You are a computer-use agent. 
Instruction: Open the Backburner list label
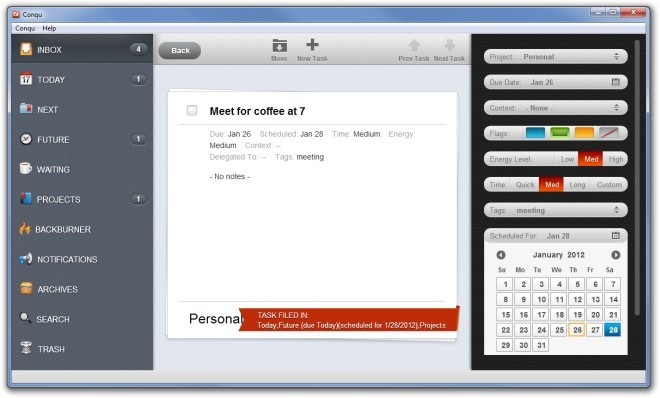click(63, 229)
